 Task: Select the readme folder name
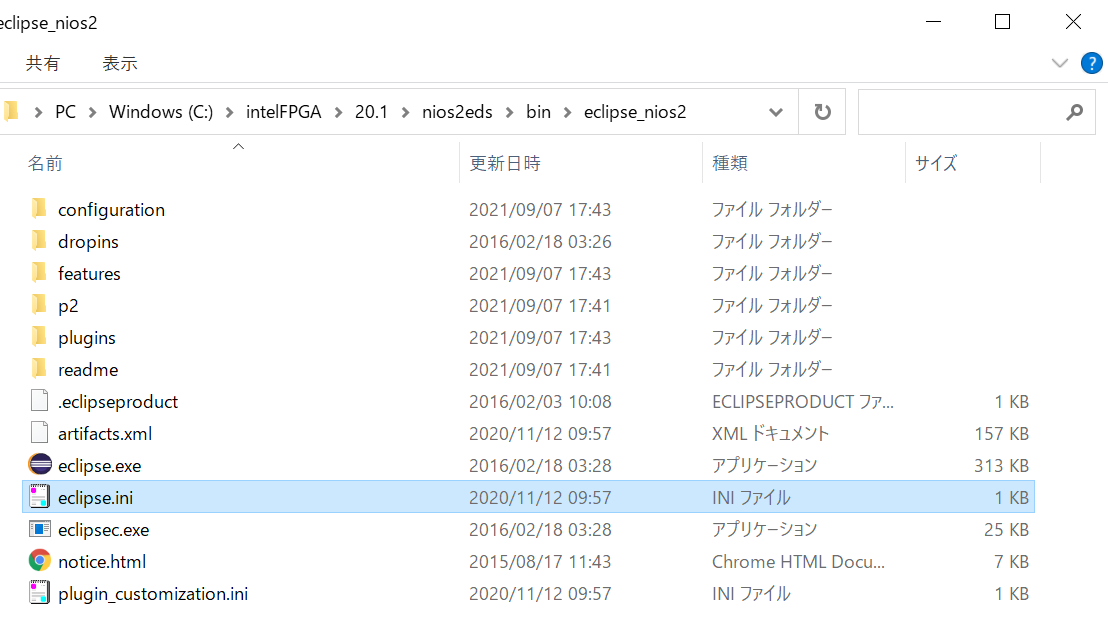pos(88,370)
